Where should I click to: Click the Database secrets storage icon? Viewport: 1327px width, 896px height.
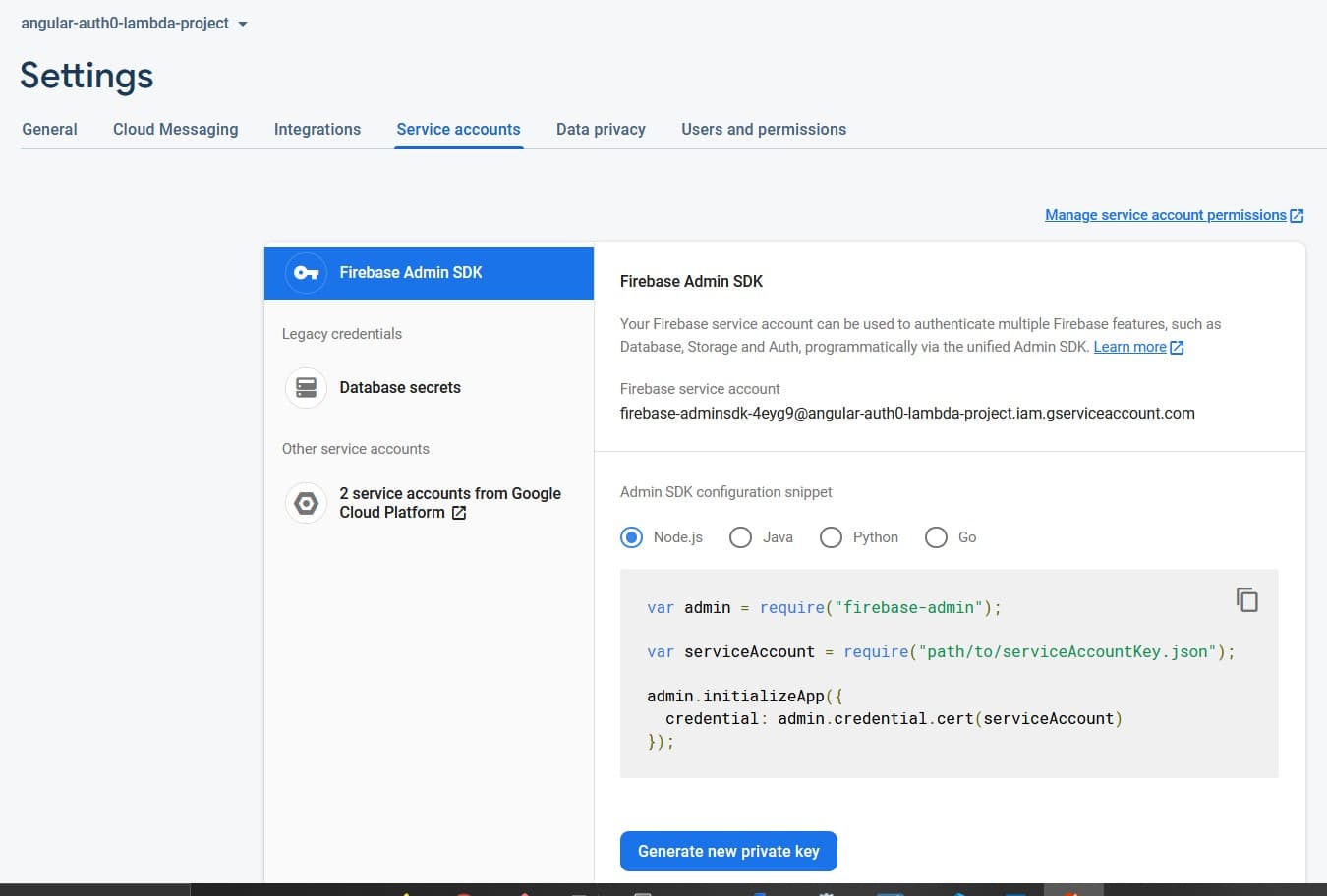(306, 388)
